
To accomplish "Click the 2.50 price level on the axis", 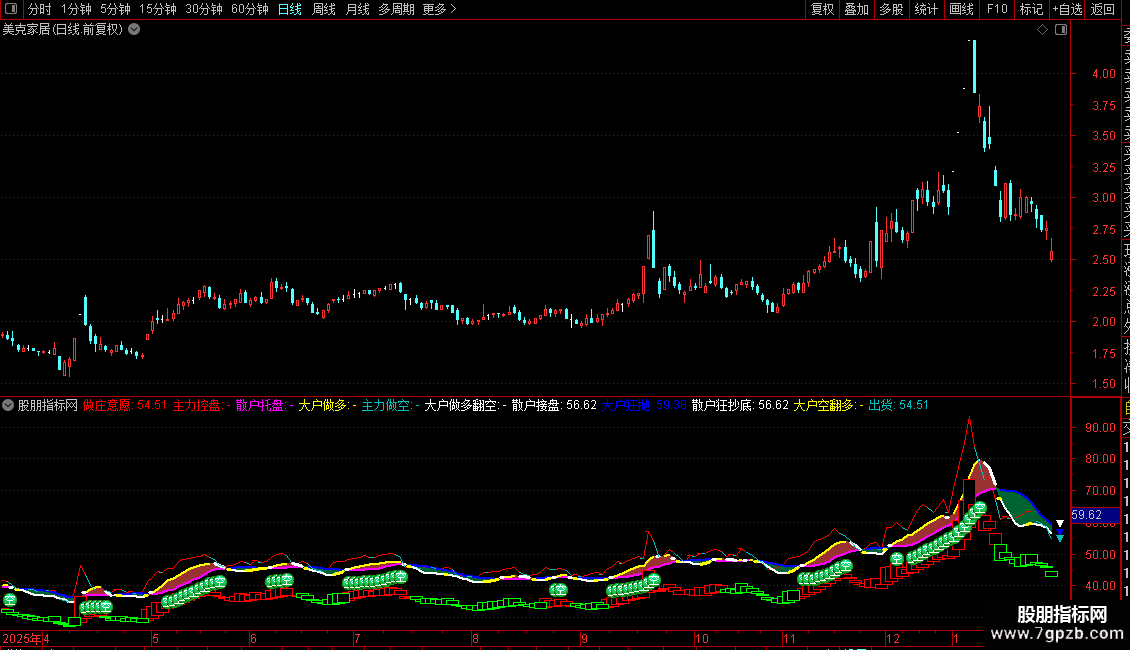I will [x=1103, y=259].
